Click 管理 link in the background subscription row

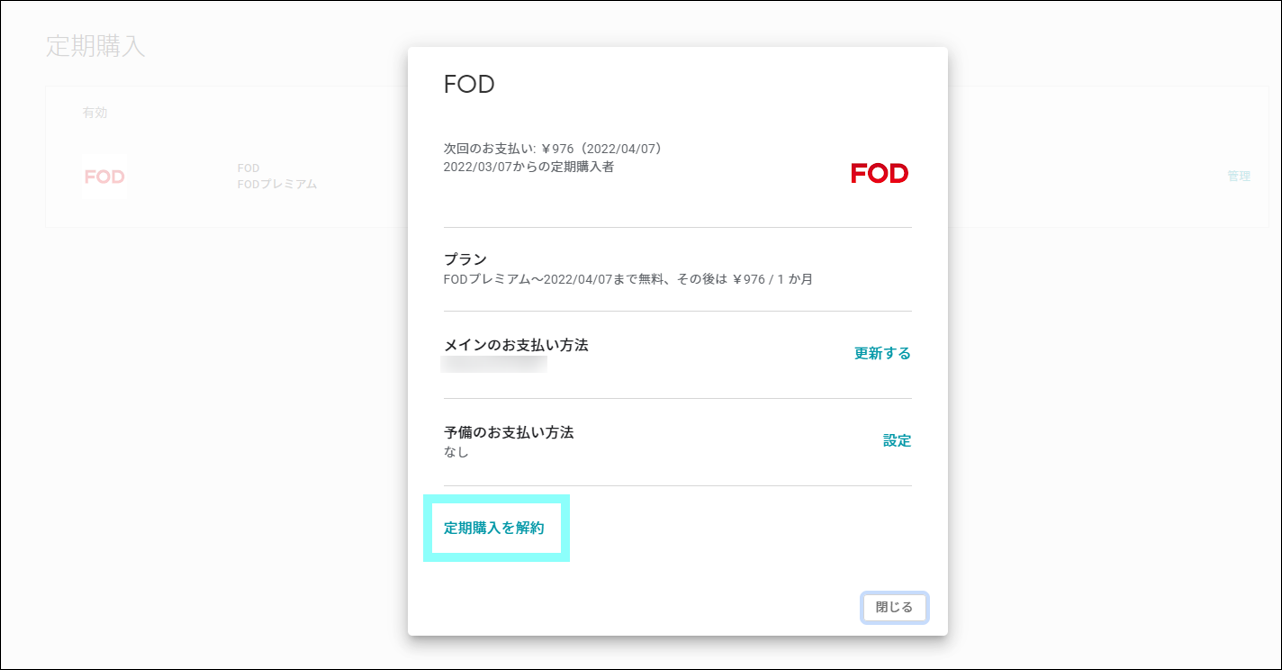tap(1239, 176)
